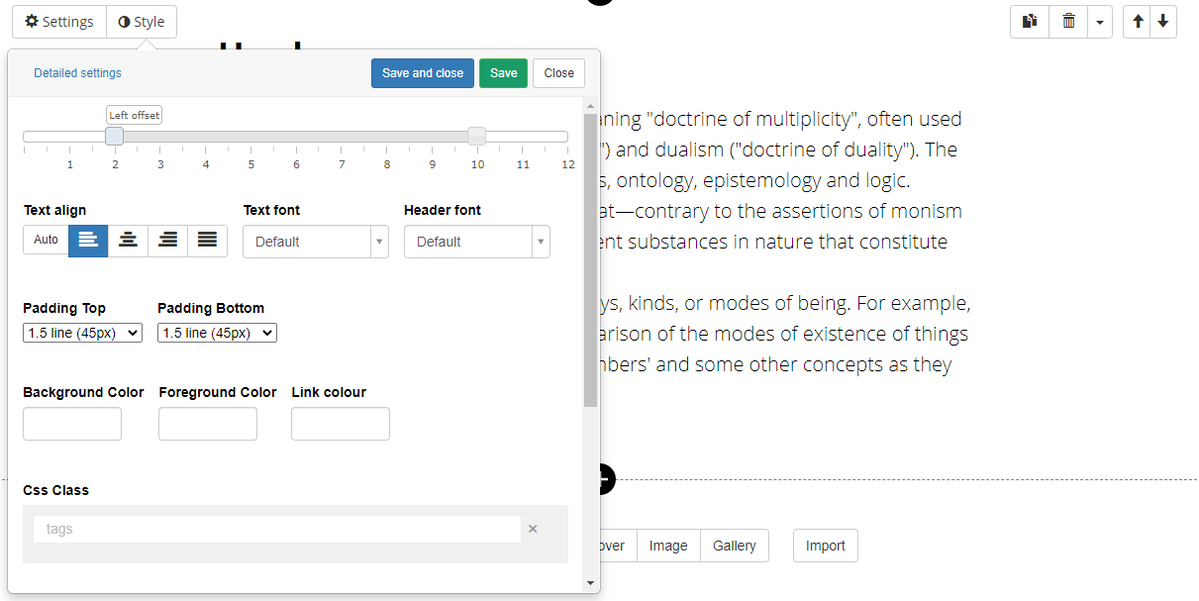Click the Foreground Color field
The image size is (1199, 601).
[208, 424]
